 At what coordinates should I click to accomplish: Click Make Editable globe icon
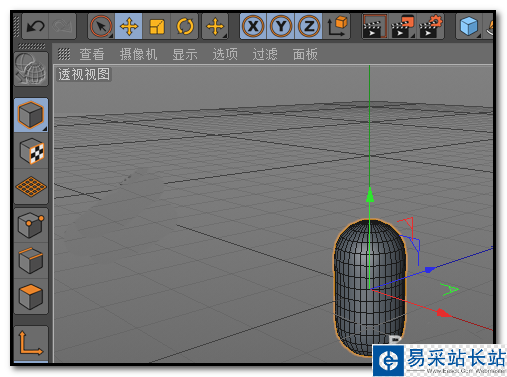click(x=31, y=69)
